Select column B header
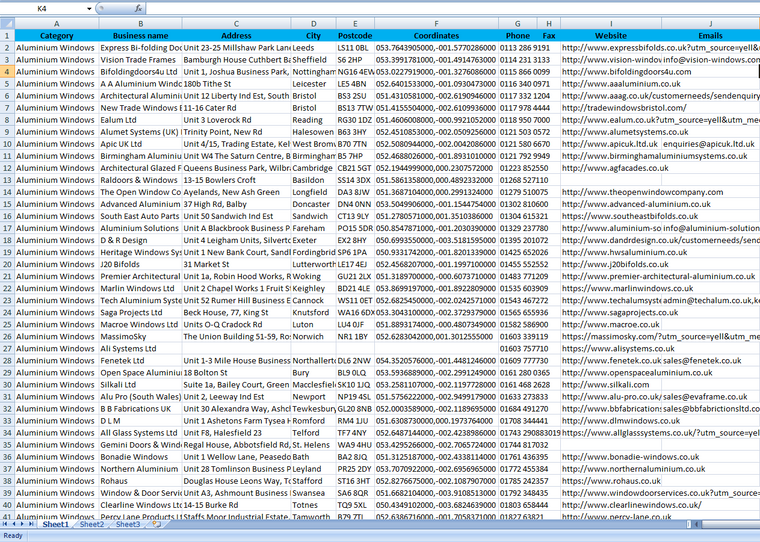760x542 pixels. tap(141, 23)
